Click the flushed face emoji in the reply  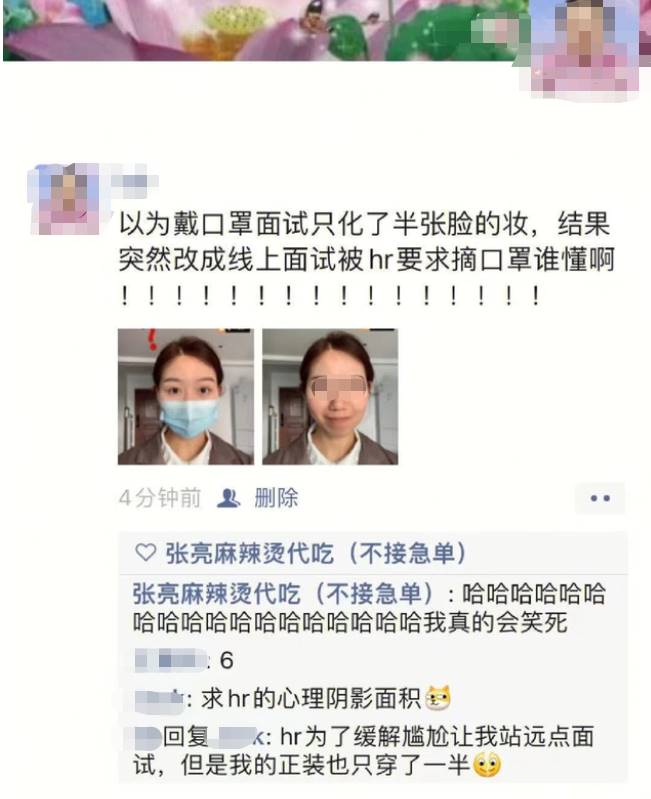click(x=487, y=765)
